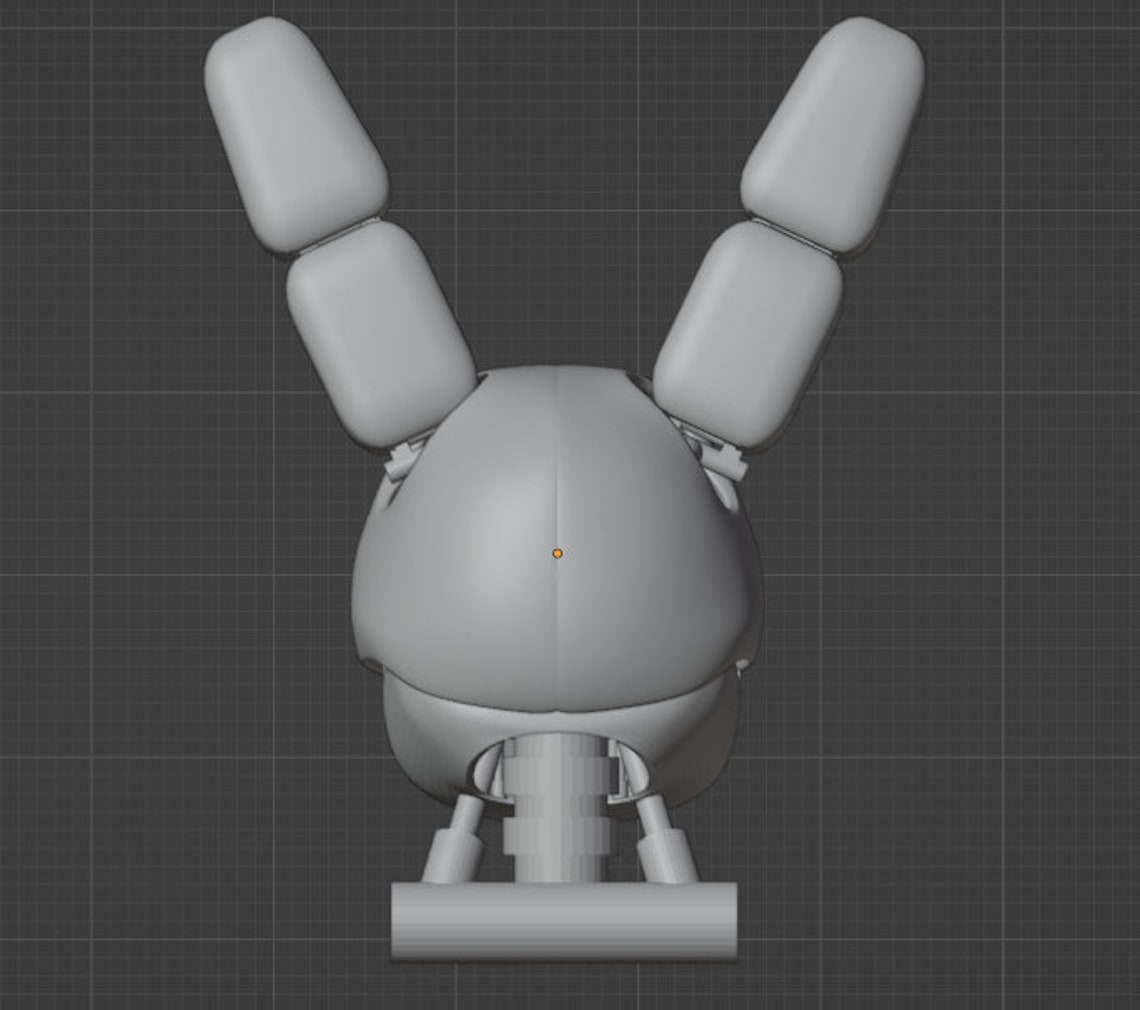Select the large rounded head mesh
Image resolution: width=1140 pixels, height=1010 pixels.
558,538
